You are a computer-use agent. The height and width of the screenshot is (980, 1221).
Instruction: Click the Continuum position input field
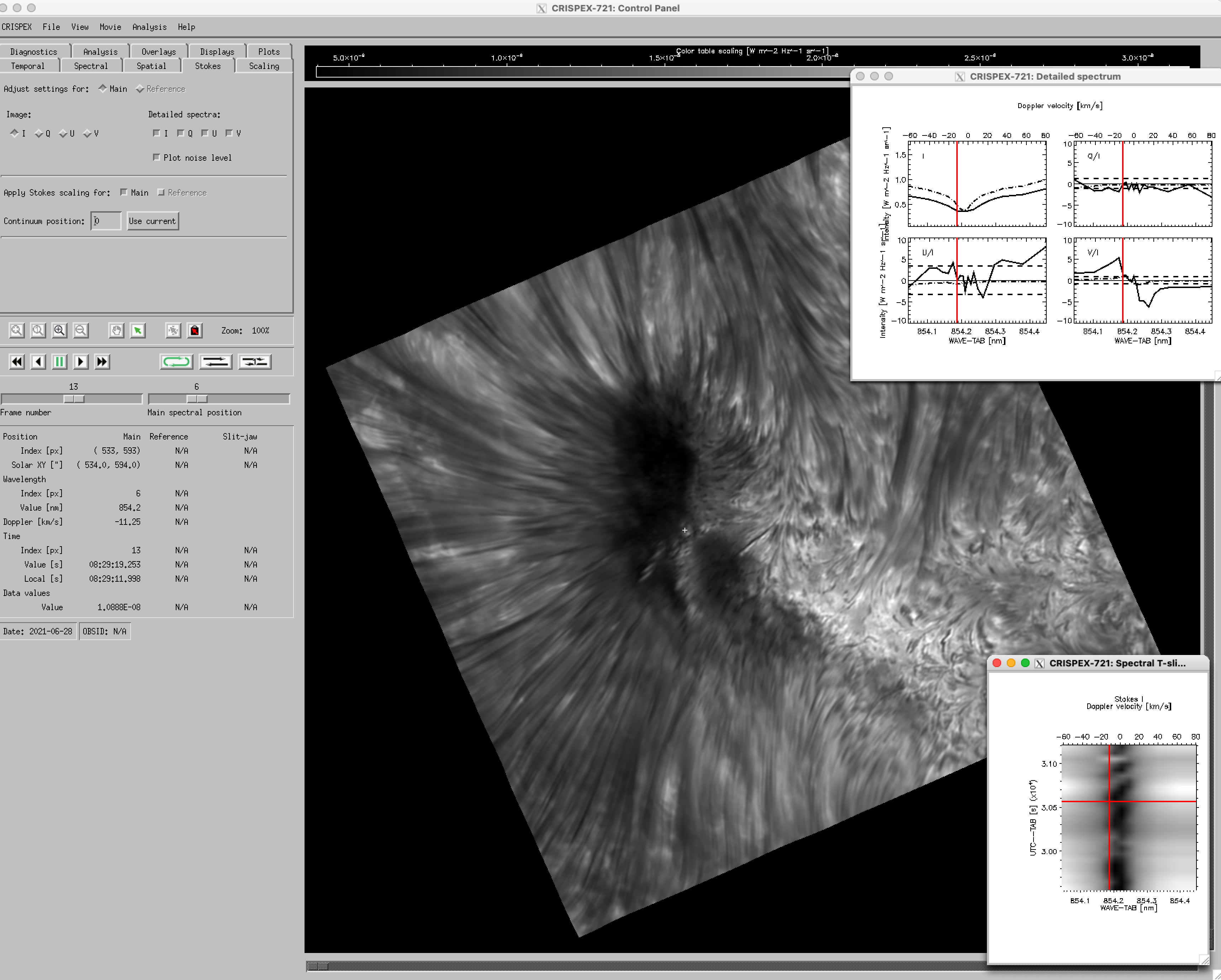(106, 221)
